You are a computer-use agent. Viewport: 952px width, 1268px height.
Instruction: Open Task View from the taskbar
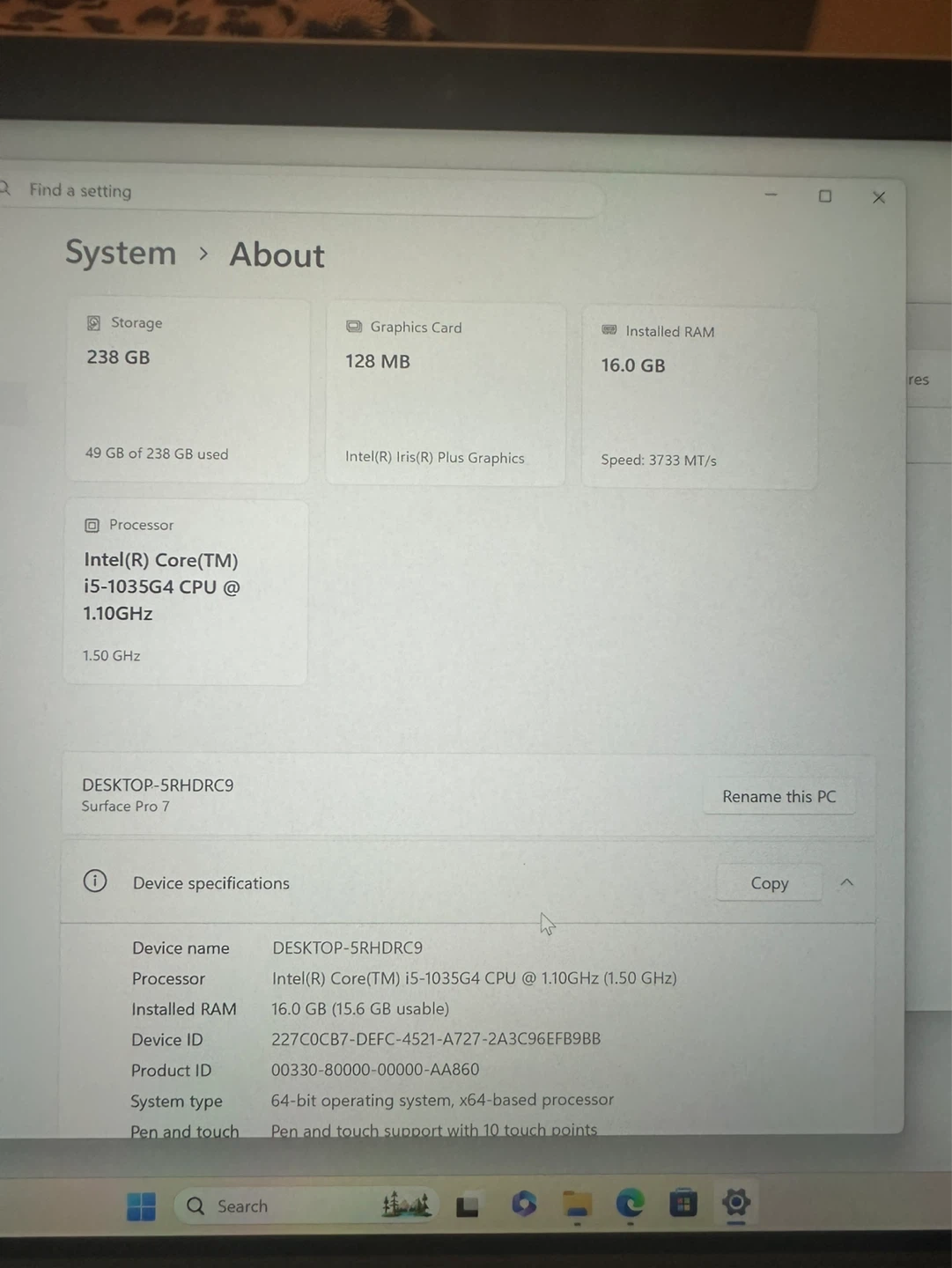(x=467, y=1205)
